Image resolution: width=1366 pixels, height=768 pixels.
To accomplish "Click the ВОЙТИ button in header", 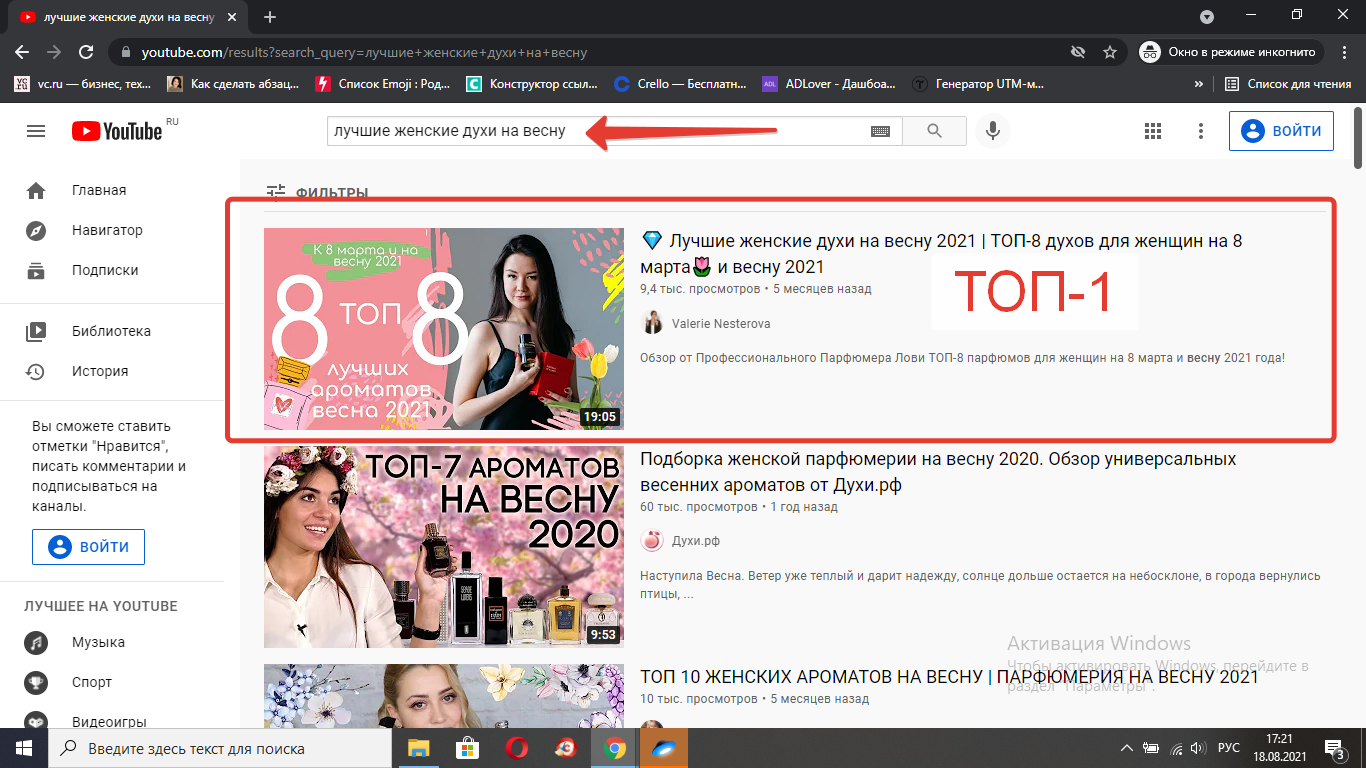I will point(1281,131).
